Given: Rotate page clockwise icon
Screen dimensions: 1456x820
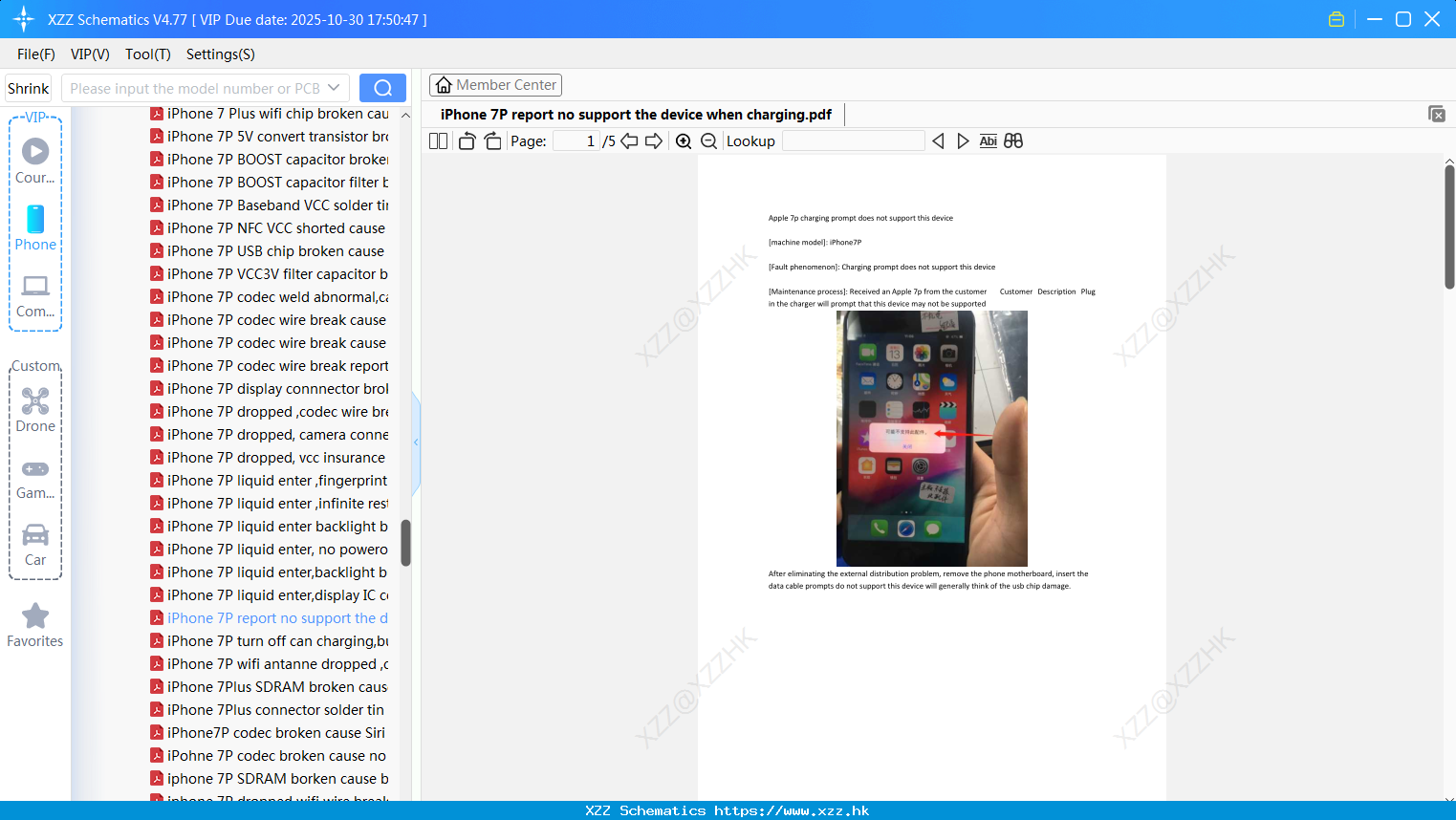Looking at the screenshot, I should (492, 141).
